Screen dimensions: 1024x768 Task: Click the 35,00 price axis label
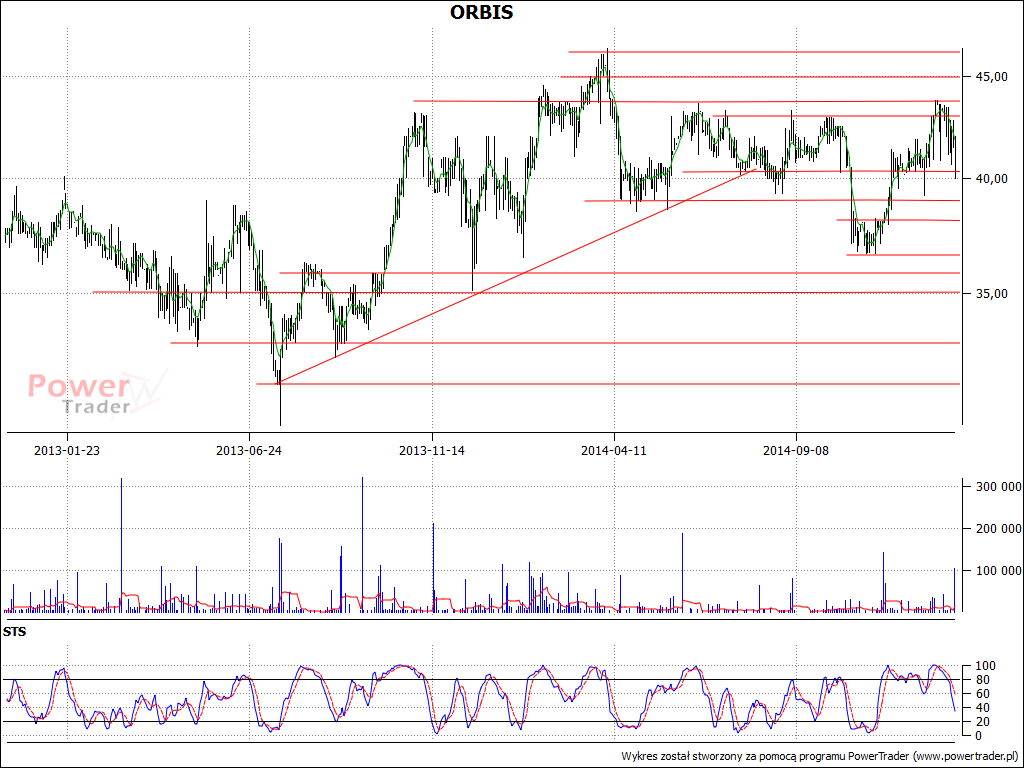991,294
